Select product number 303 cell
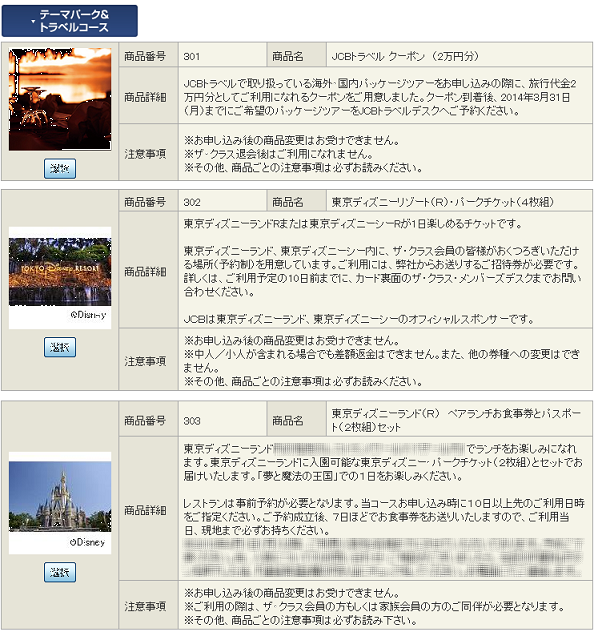 (222, 421)
